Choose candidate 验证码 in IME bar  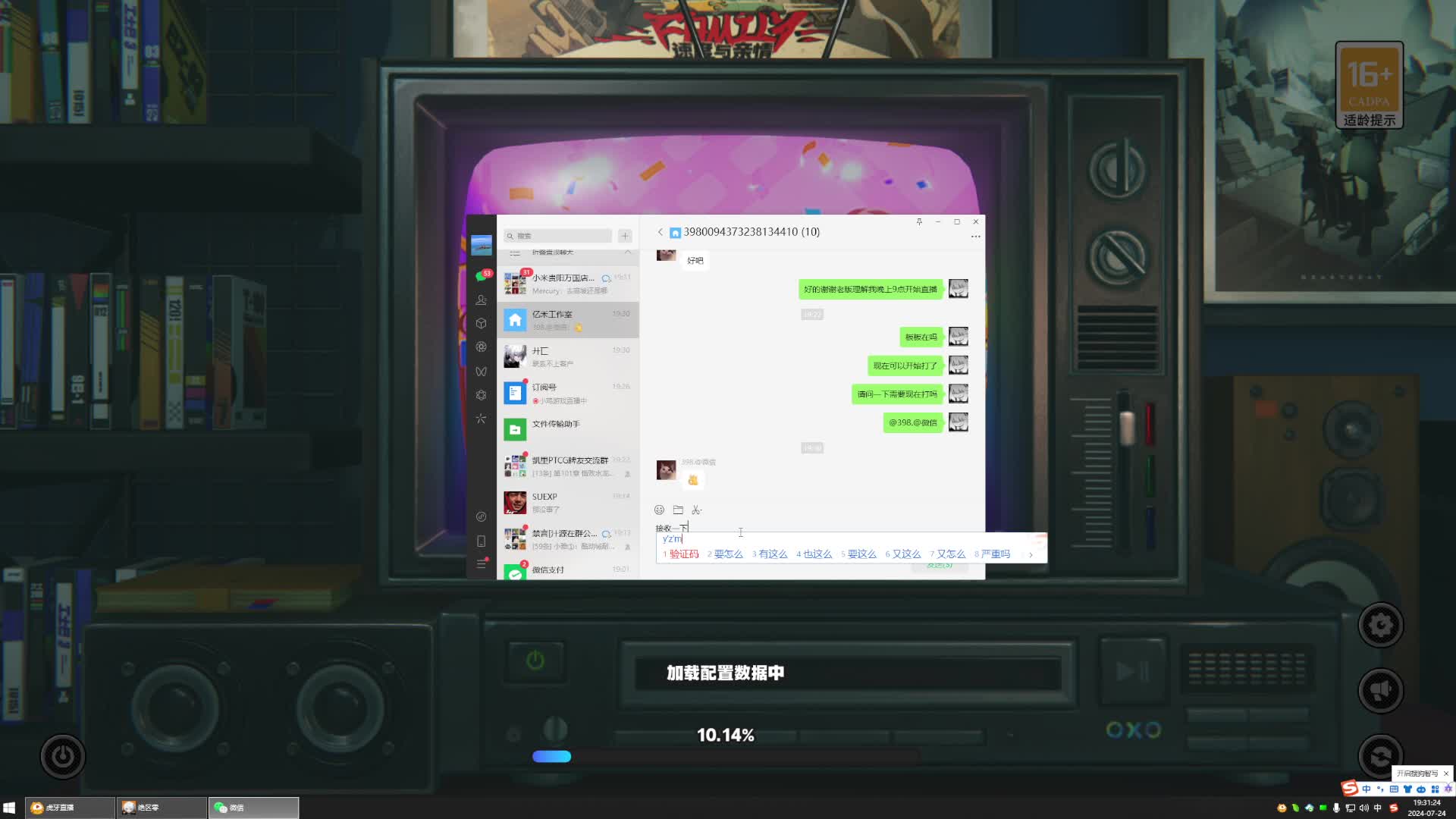pos(682,555)
